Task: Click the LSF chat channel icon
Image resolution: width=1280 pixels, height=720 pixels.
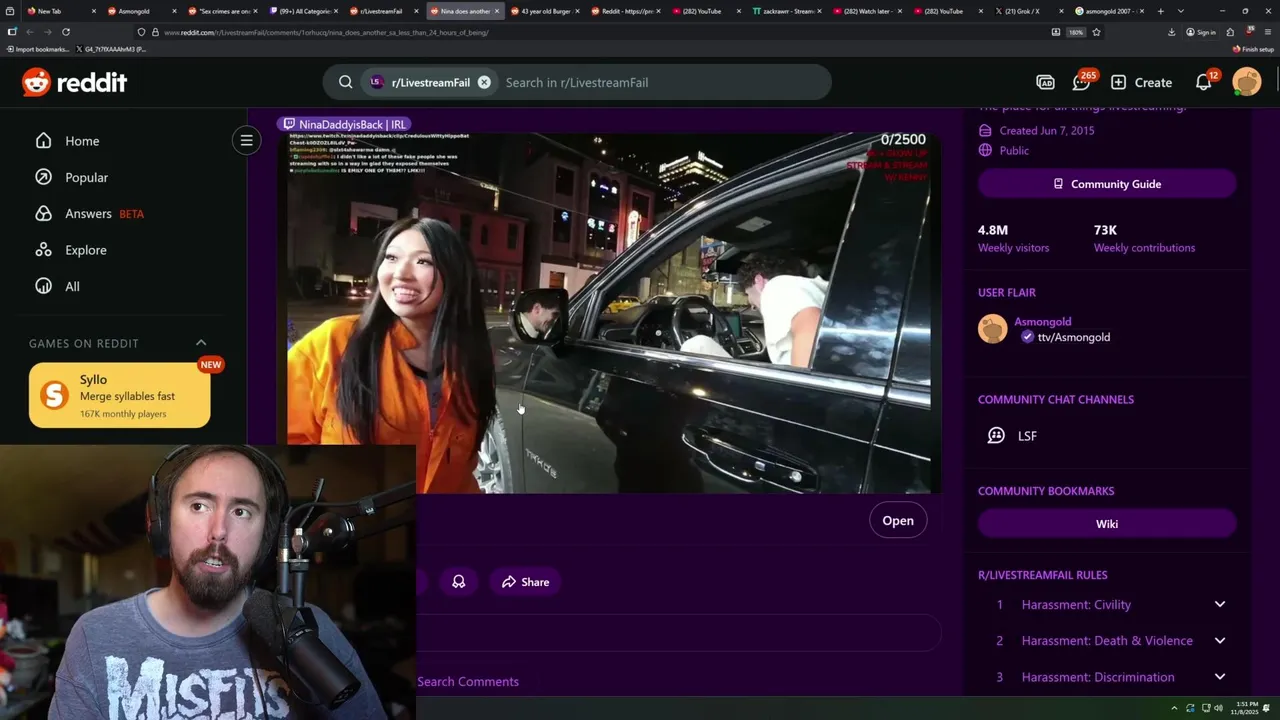Action: [x=996, y=436]
